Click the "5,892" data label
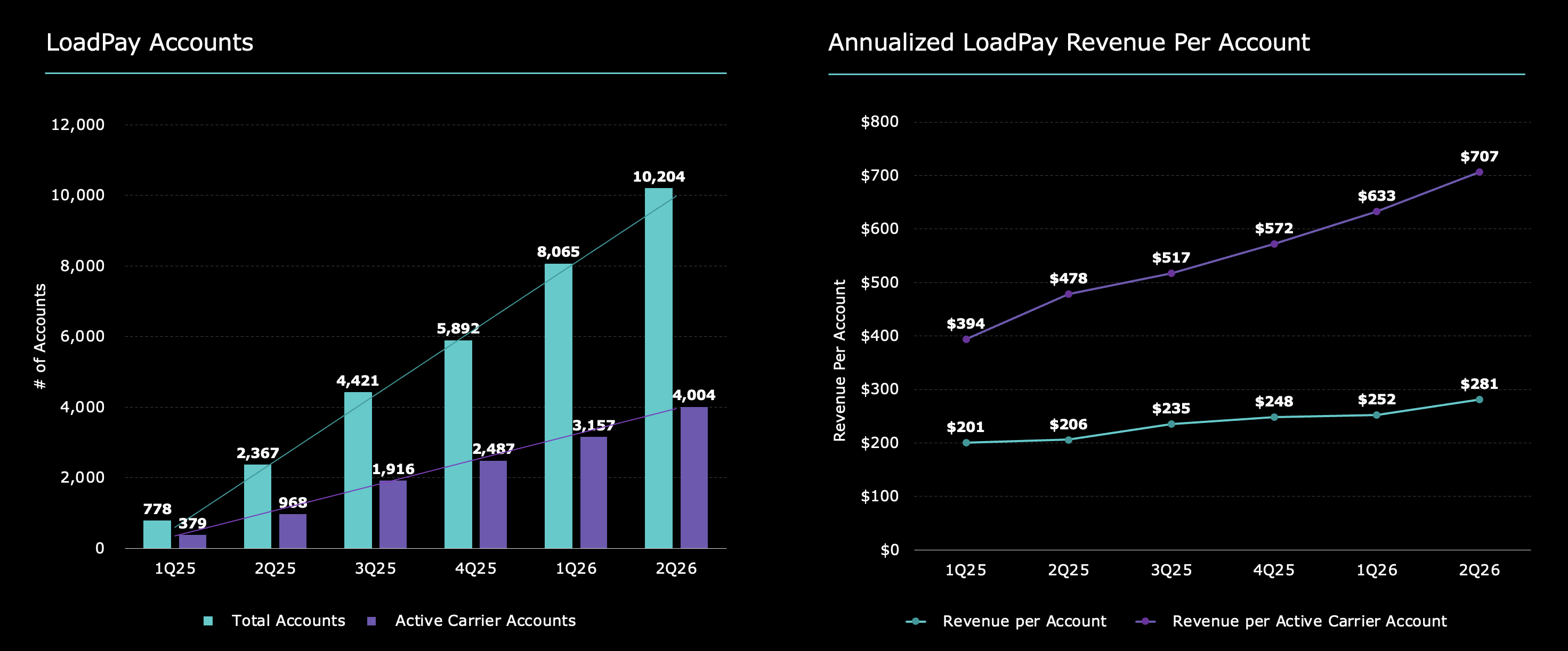This screenshot has height=651, width=1568. [458, 329]
